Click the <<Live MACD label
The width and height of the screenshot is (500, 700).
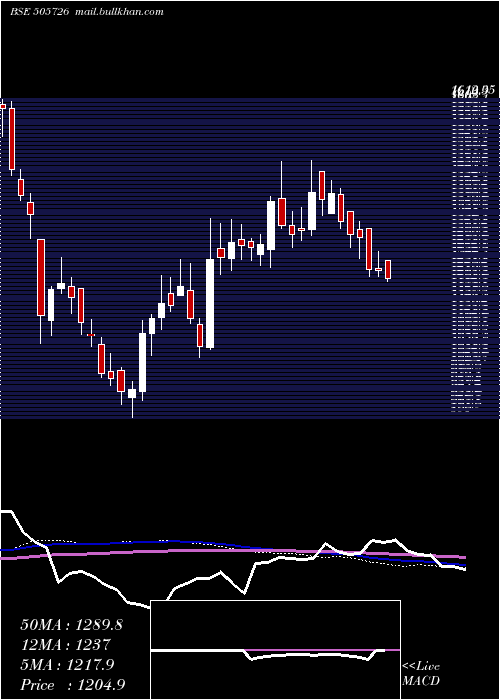421,674
